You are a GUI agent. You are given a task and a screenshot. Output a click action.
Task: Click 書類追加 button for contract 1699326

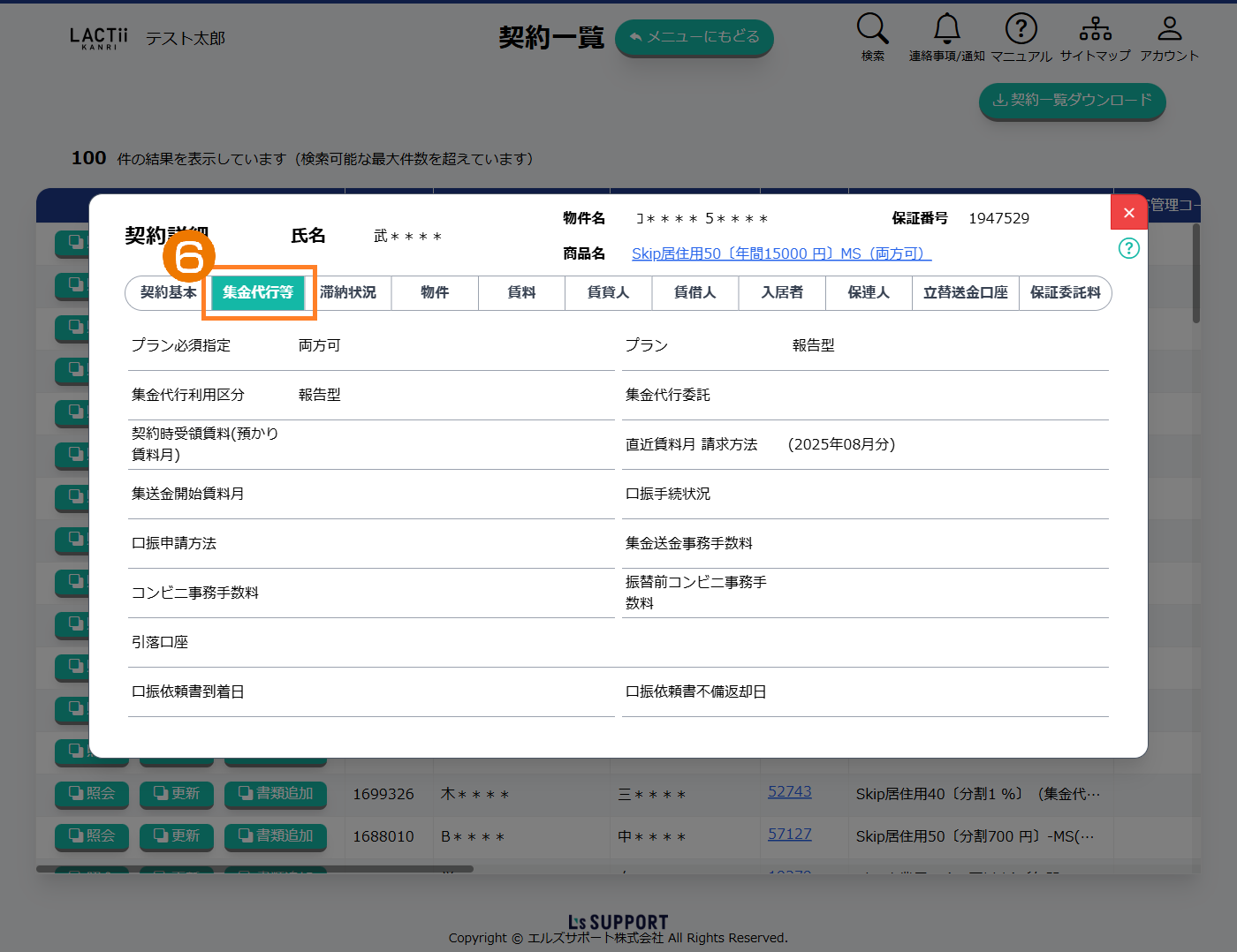point(276,794)
